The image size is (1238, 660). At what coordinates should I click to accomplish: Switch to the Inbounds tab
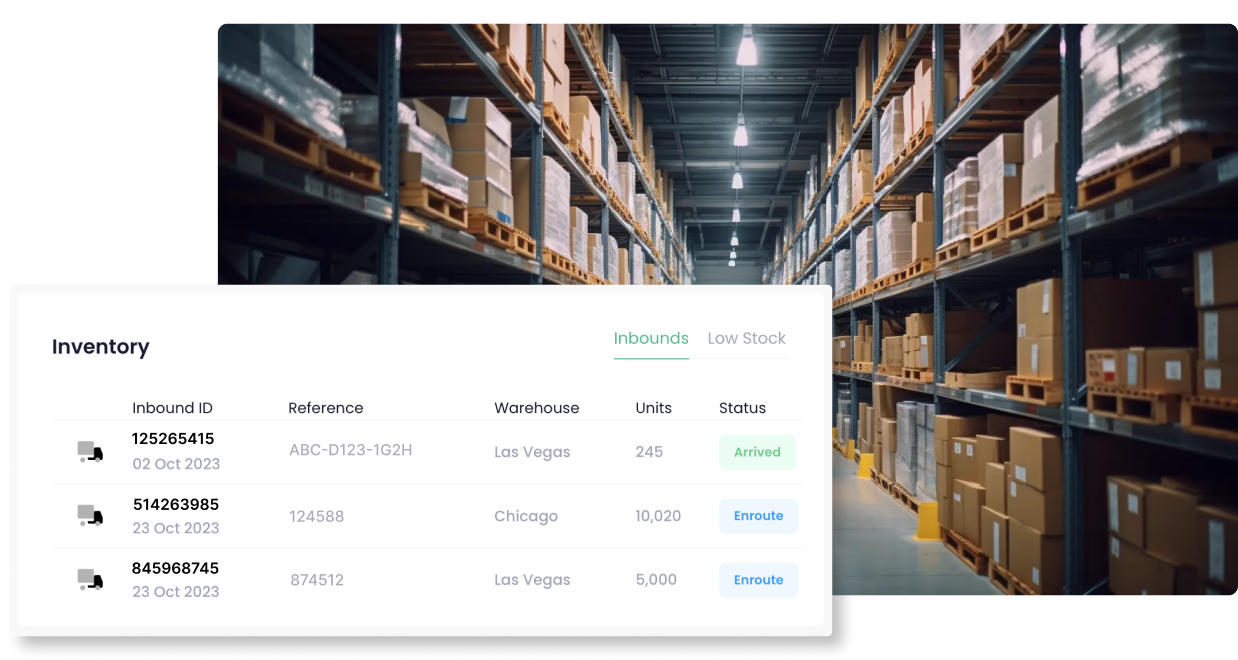651,338
